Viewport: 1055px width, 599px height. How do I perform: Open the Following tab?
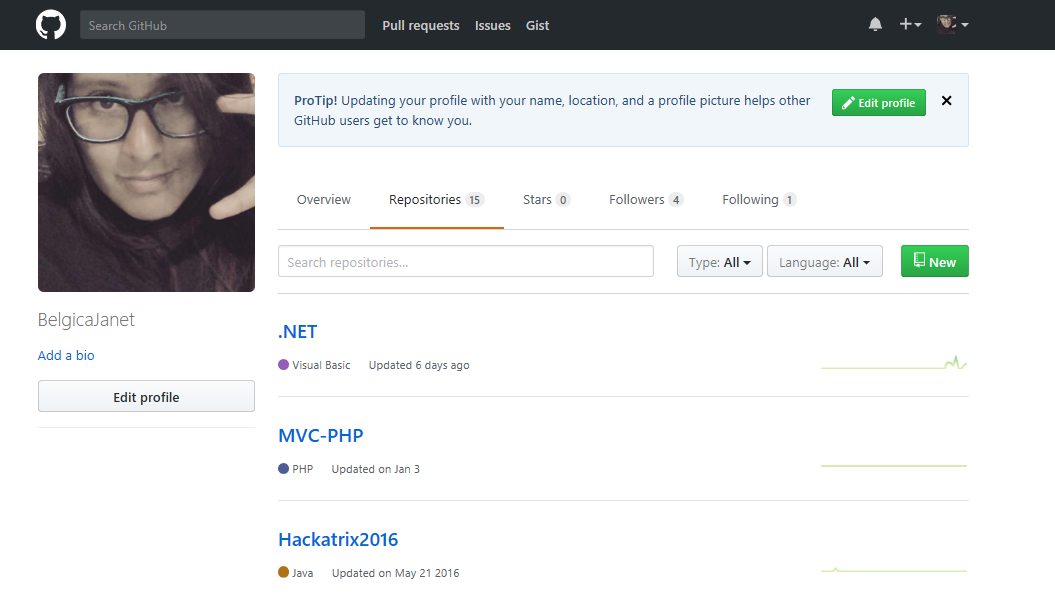pyautogui.click(x=758, y=200)
